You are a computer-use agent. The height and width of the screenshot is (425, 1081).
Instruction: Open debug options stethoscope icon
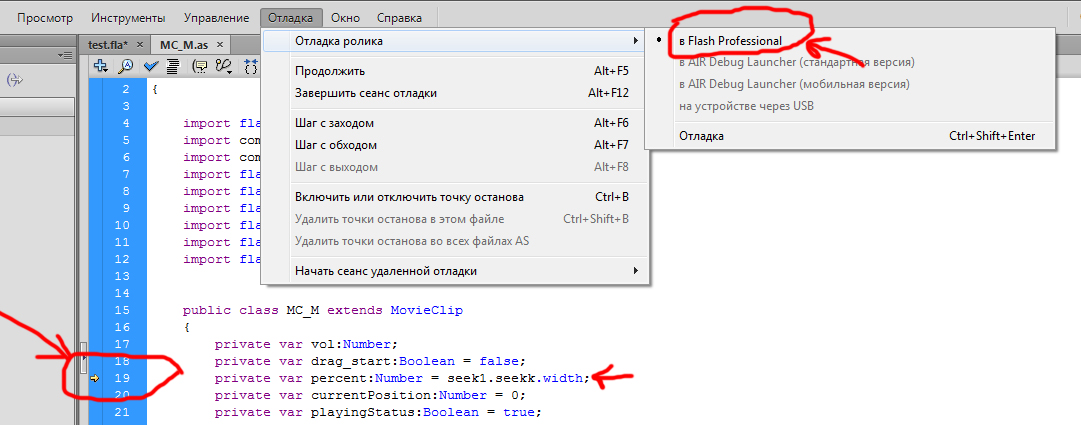click(224, 66)
